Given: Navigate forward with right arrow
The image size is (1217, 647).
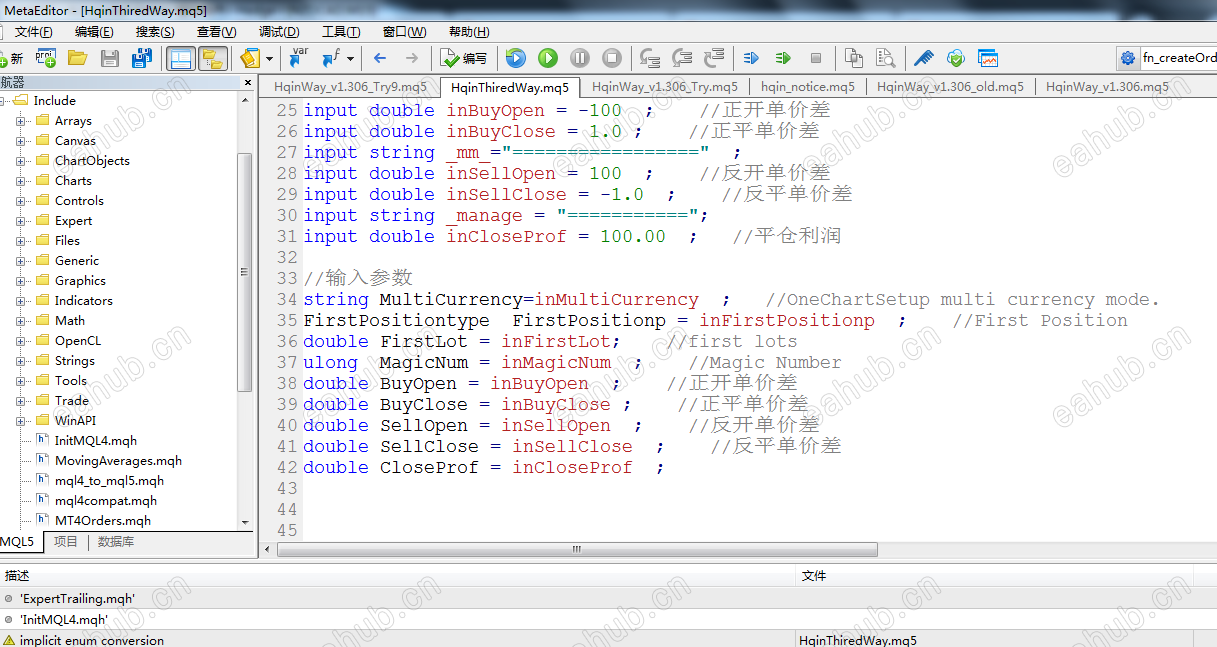Looking at the screenshot, I should tap(412, 58).
